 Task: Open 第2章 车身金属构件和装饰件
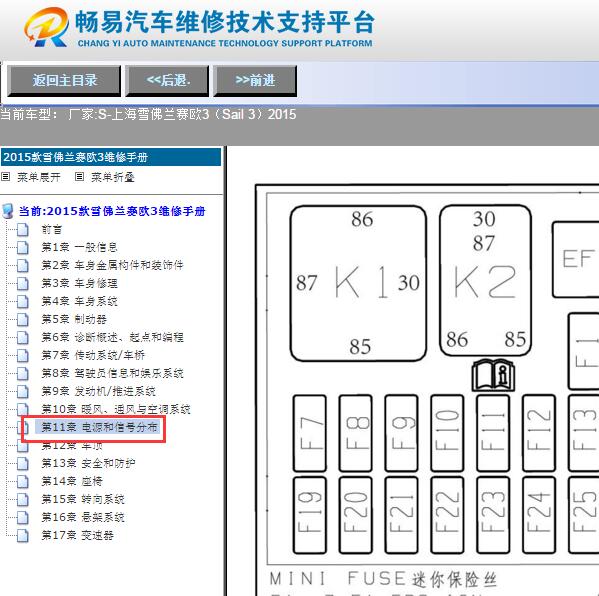(112, 265)
